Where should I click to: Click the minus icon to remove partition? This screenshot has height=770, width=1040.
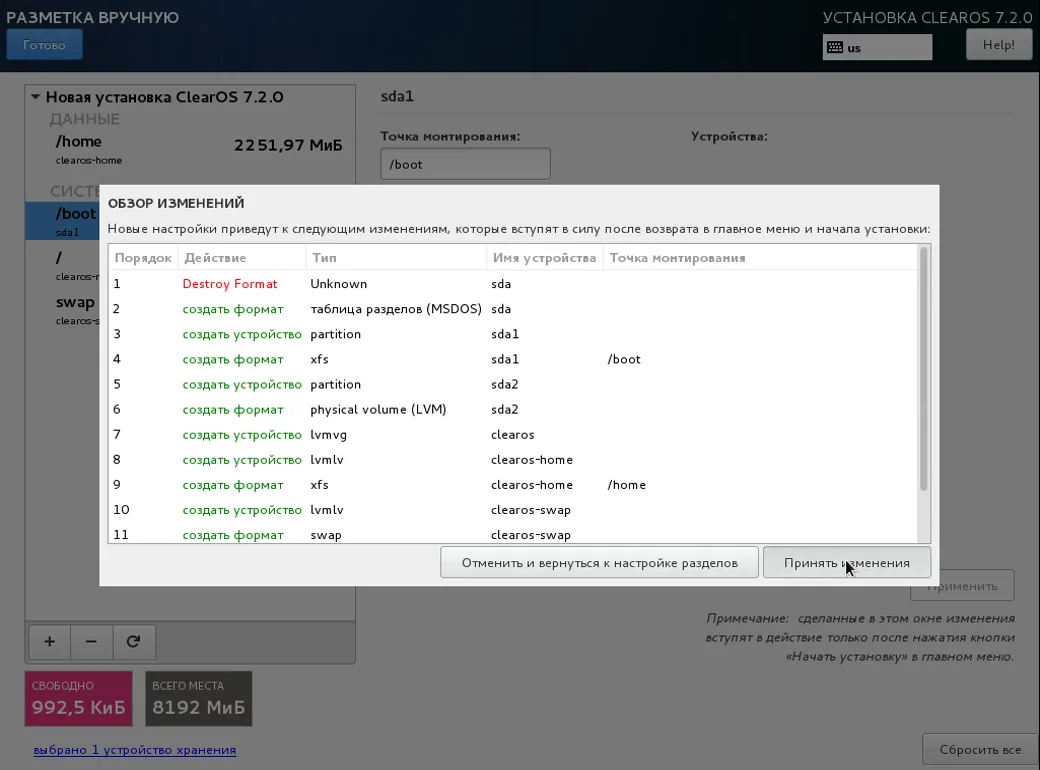coord(92,642)
